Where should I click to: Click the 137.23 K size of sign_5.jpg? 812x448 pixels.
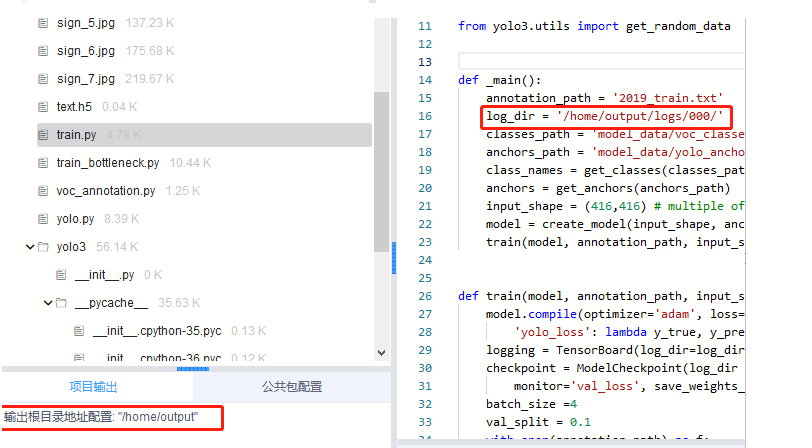[149, 23]
